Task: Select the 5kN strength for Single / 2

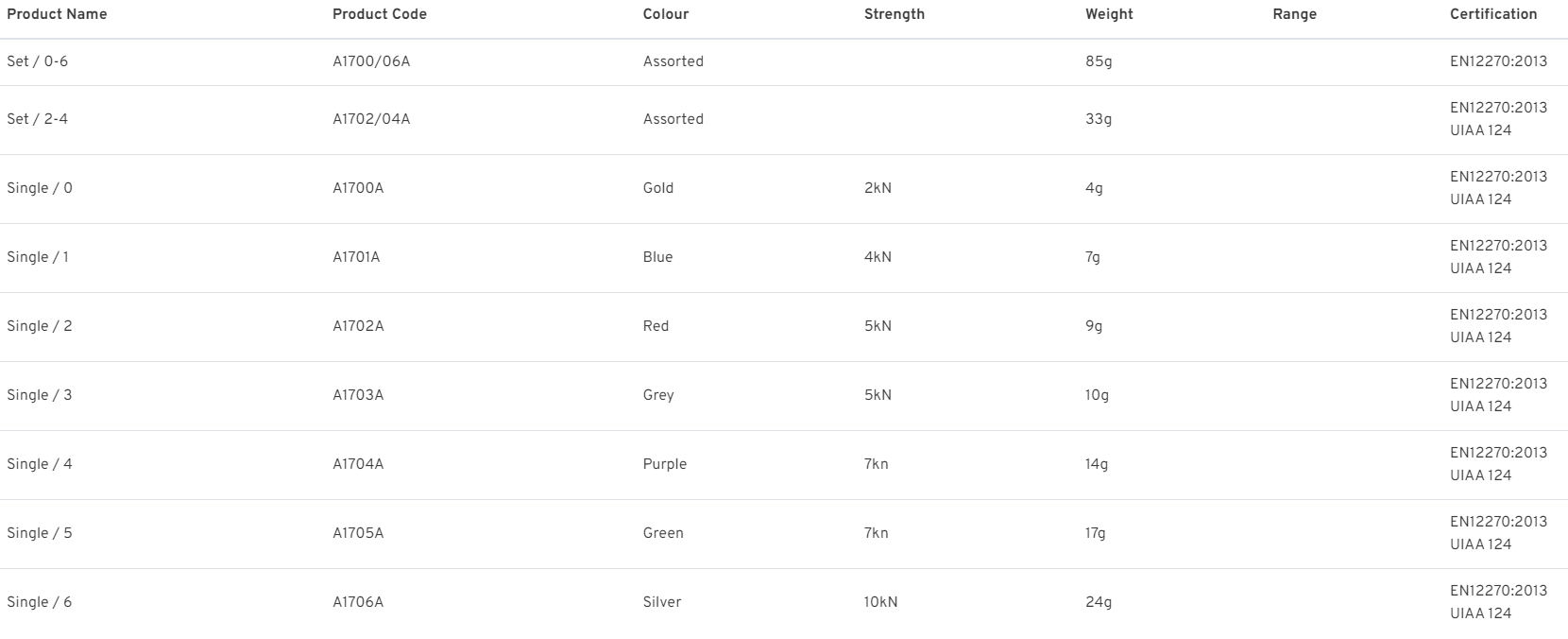Action: tap(878, 326)
